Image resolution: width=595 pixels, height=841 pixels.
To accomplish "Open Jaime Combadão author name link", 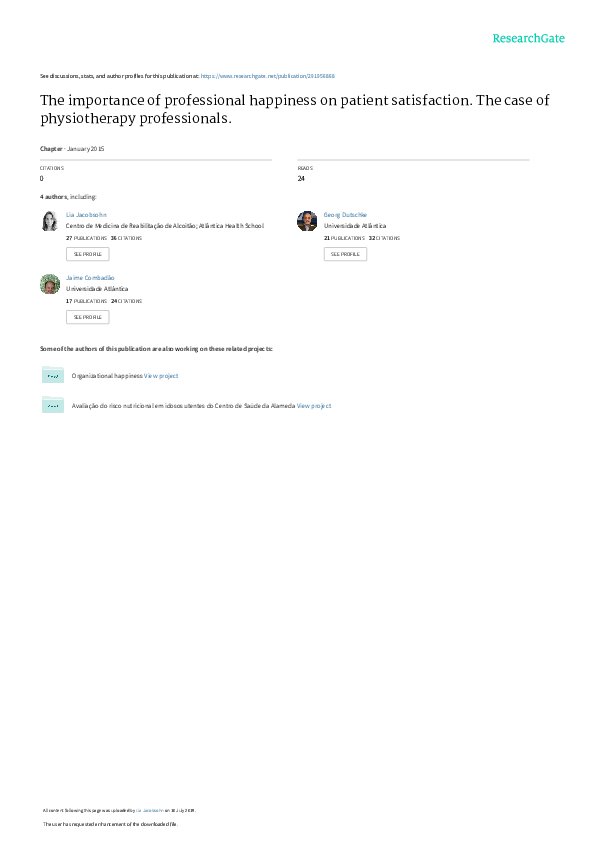I will coord(90,278).
